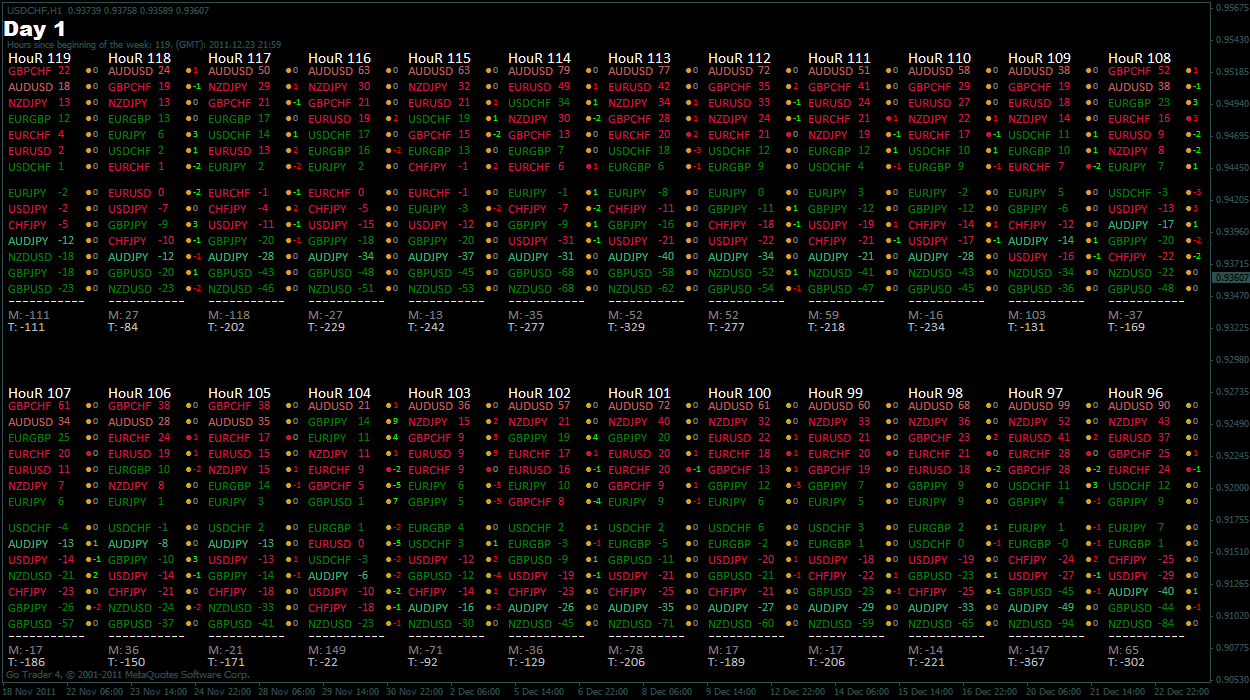Select the 'HouR 100' column header
Image resolution: width=1250 pixels, height=700 pixels.
click(739, 394)
